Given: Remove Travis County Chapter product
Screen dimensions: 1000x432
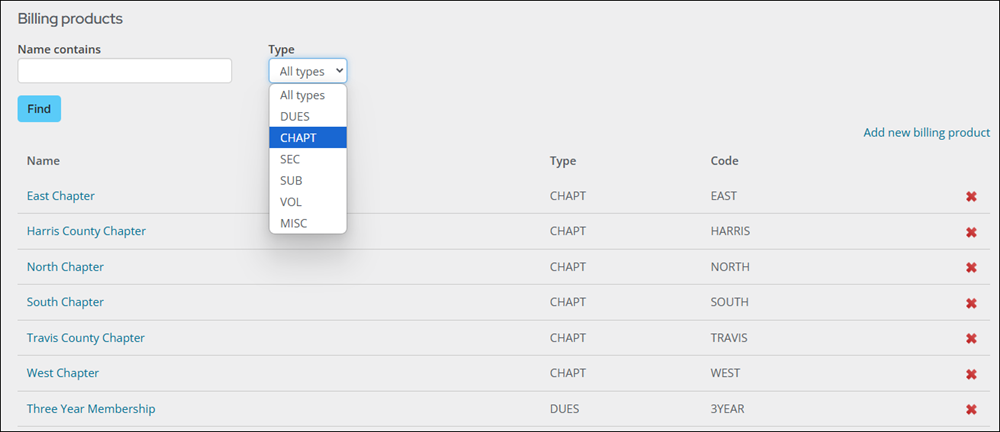Looking at the screenshot, I should tap(971, 338).
